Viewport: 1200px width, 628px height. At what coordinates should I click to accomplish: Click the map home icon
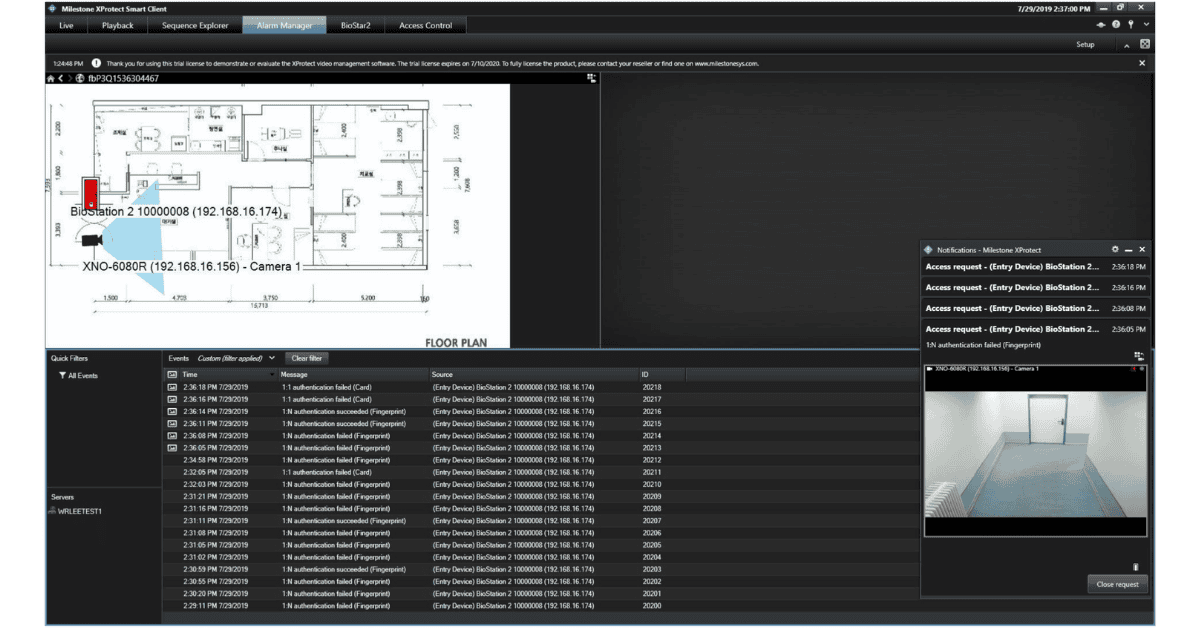coord(51,78)
